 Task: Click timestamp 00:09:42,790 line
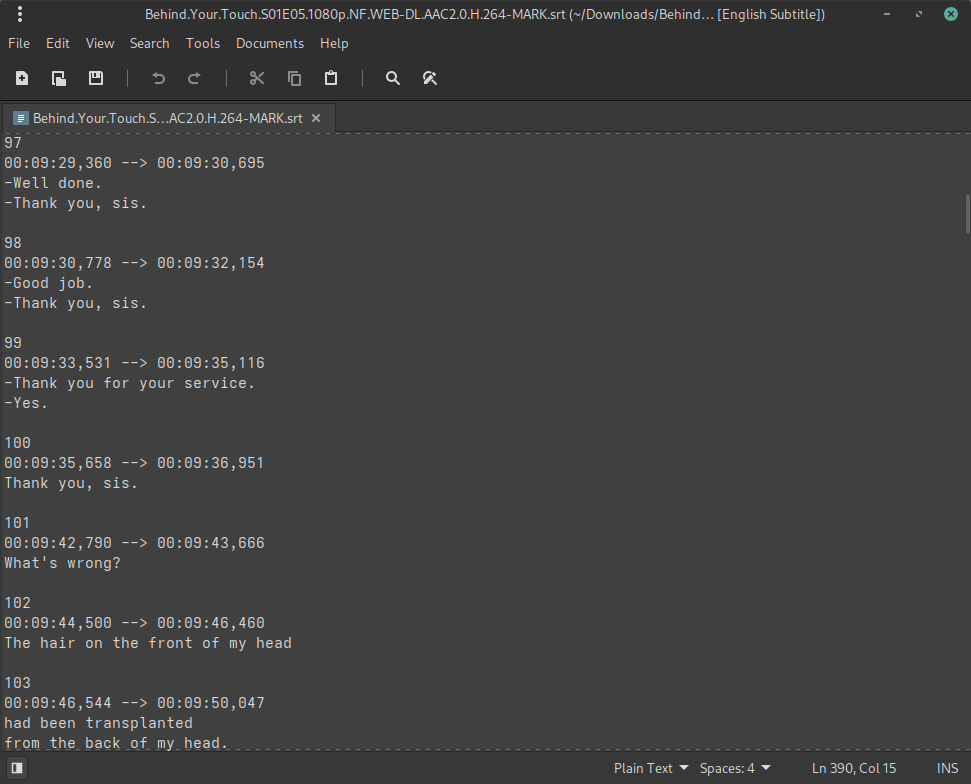point(134,542)
